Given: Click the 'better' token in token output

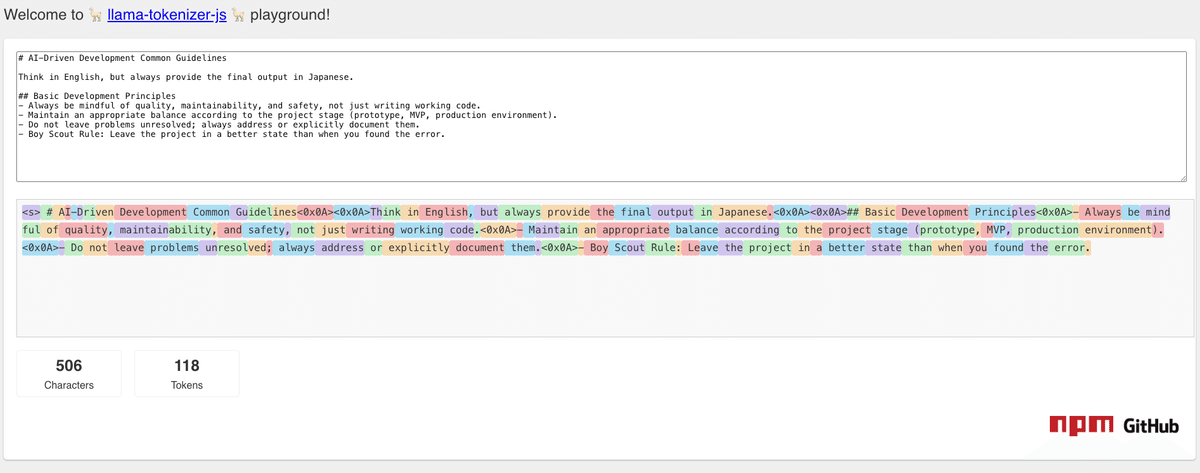Looking at the screenshot, I should pos(844,248).
